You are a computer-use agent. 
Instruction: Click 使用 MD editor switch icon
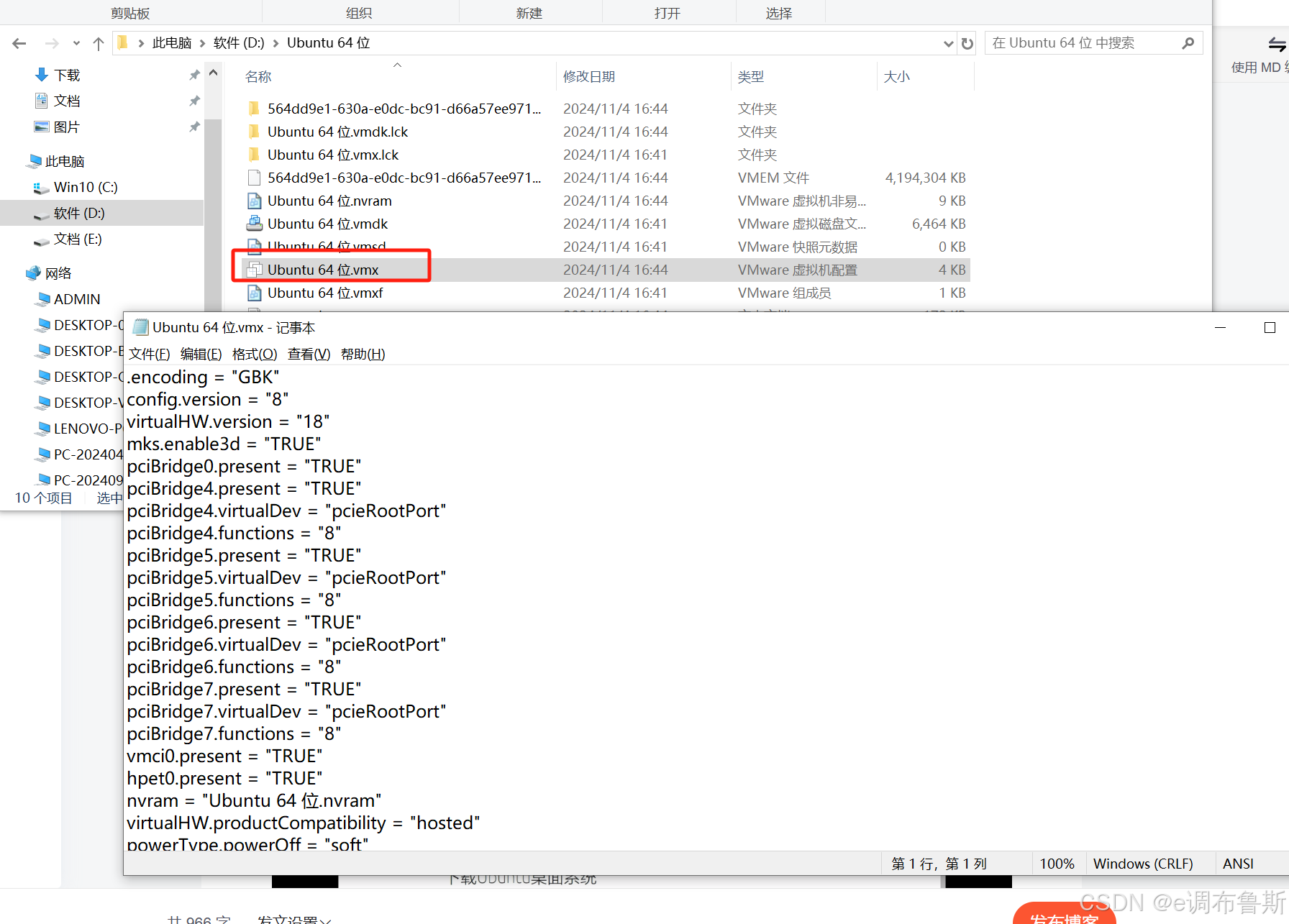pyautogui.click(x=1277, y=45)
